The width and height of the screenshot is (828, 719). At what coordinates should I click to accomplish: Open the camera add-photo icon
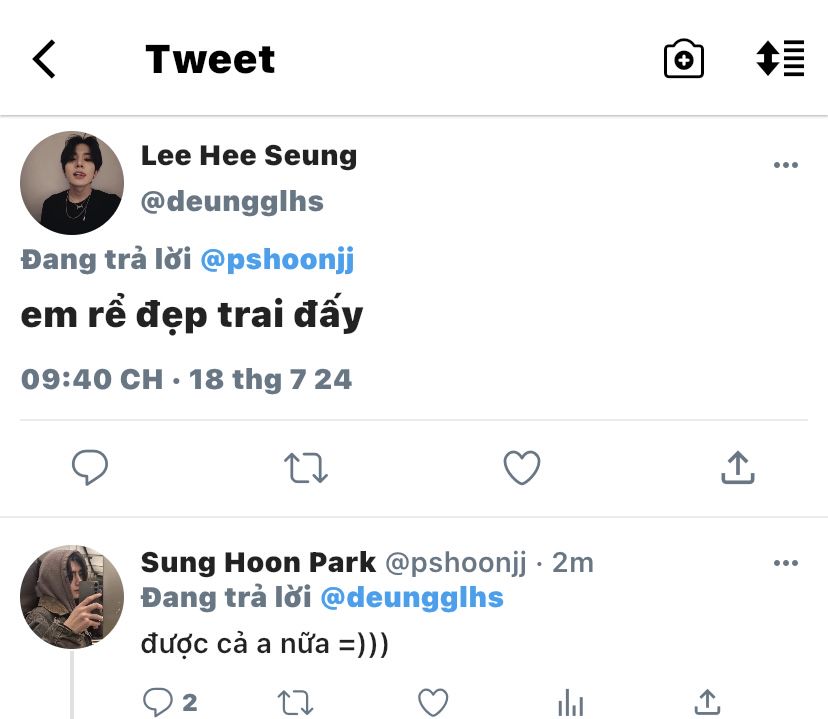[x=684, y=60]
